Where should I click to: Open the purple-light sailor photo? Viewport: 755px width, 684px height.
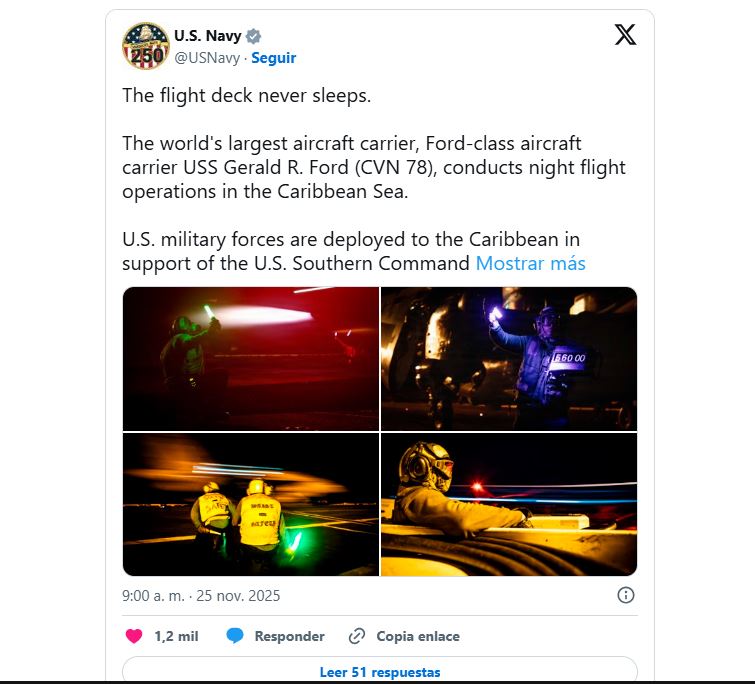[x=509, y=359]
